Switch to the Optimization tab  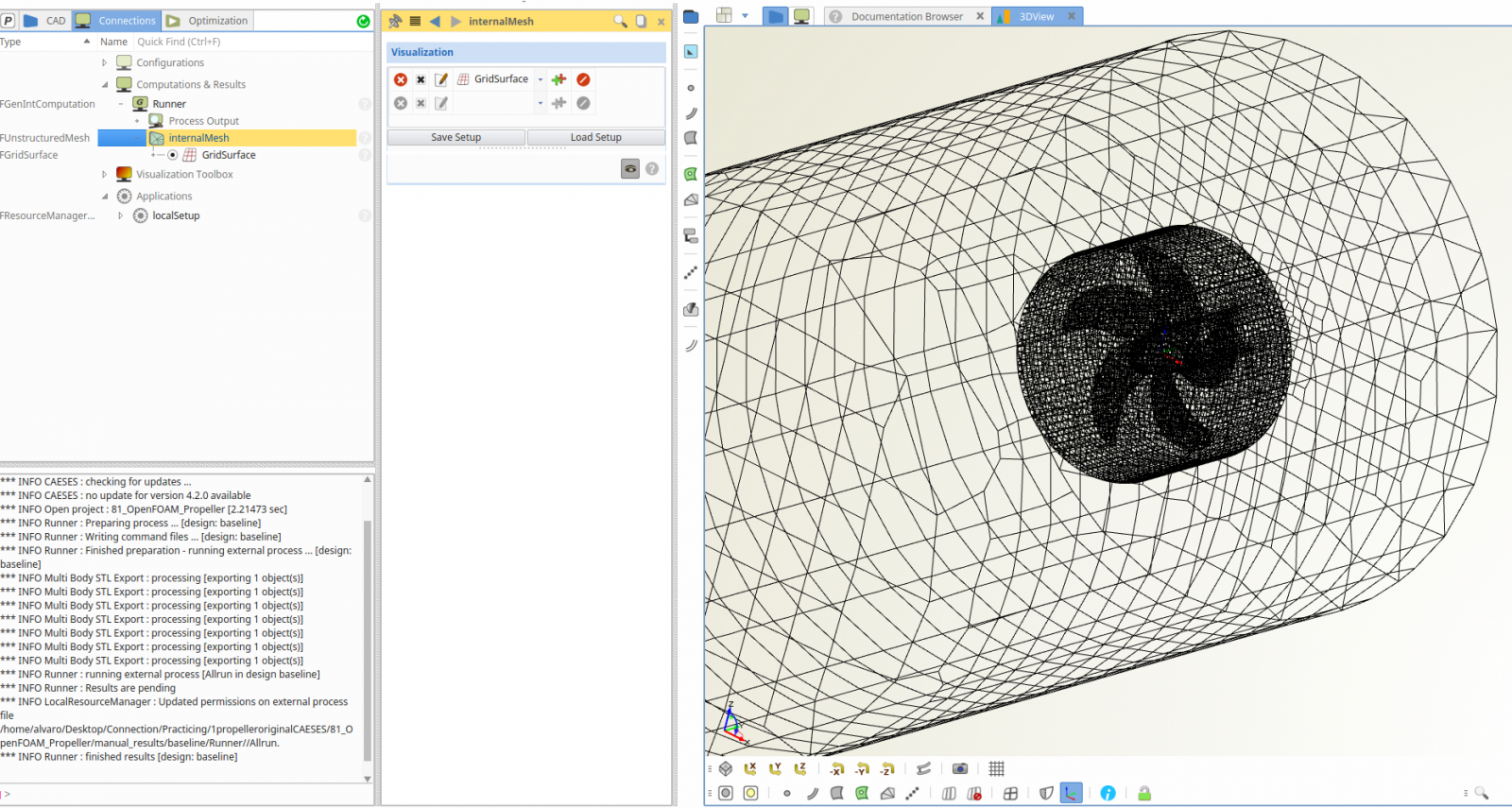point(207,20)
